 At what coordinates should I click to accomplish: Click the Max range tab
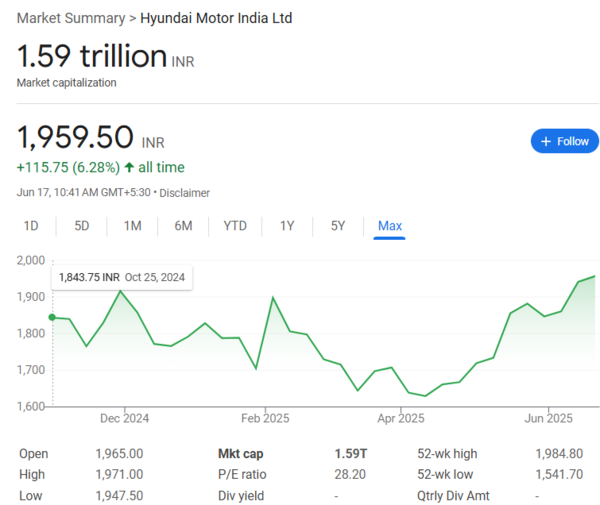point(390,226)
